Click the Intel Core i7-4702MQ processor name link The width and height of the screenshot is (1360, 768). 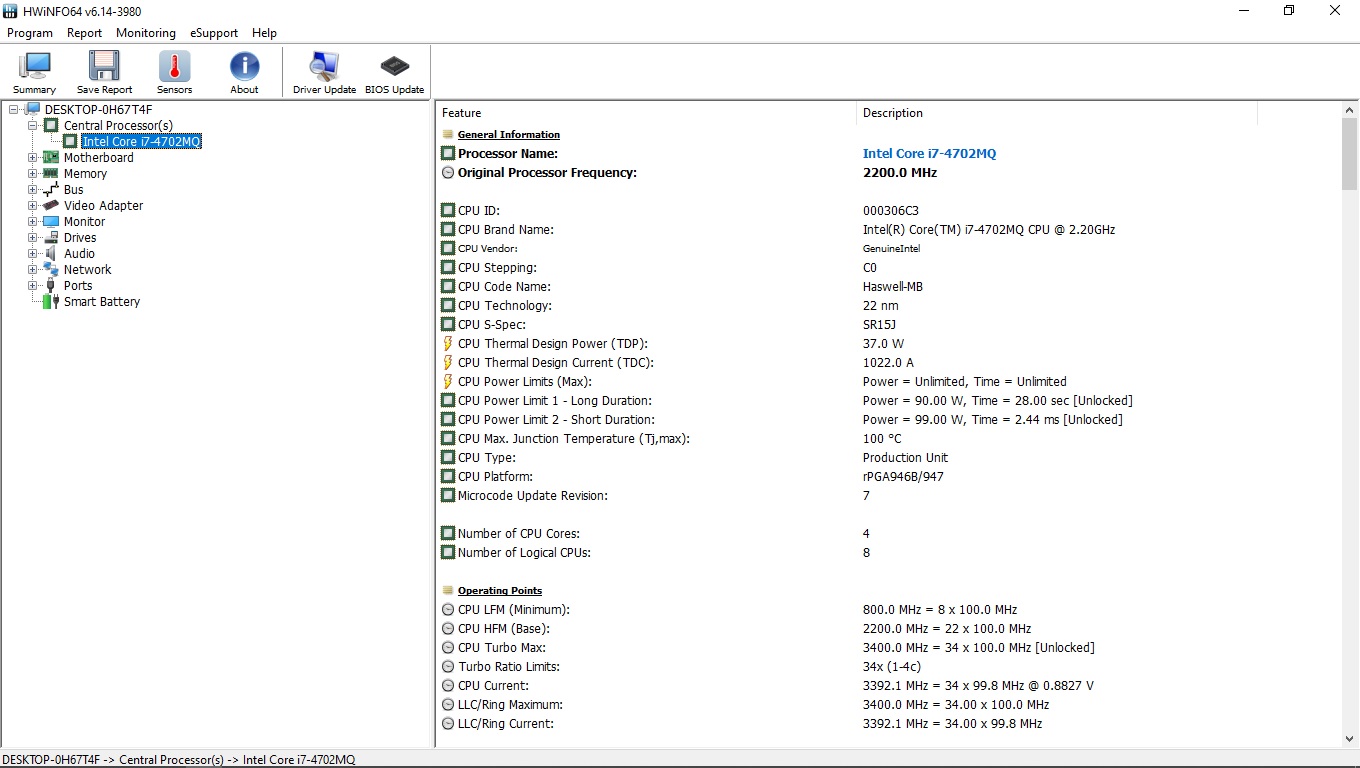point(929,154)
